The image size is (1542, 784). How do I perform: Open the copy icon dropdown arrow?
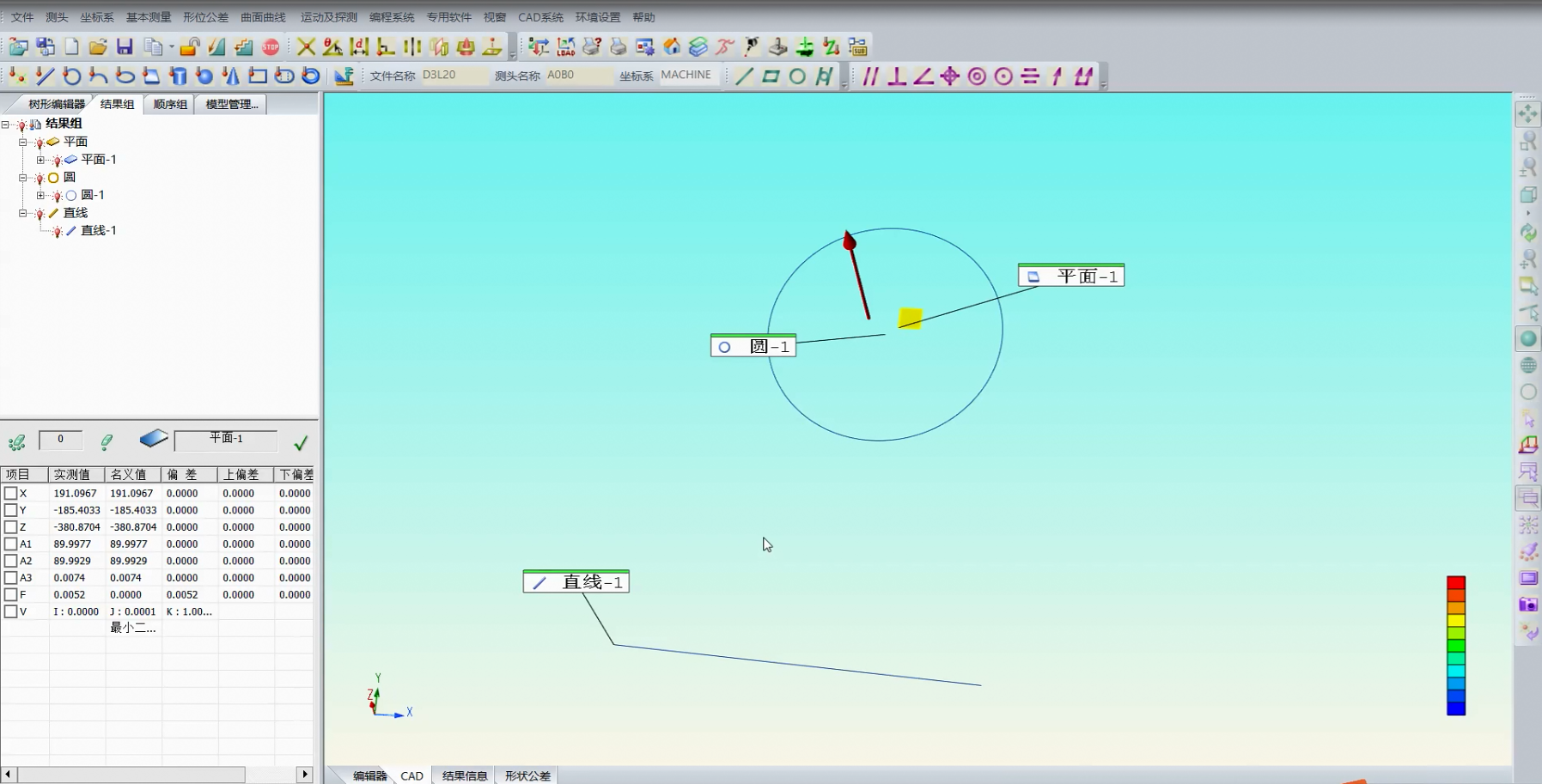coord(172,47)
